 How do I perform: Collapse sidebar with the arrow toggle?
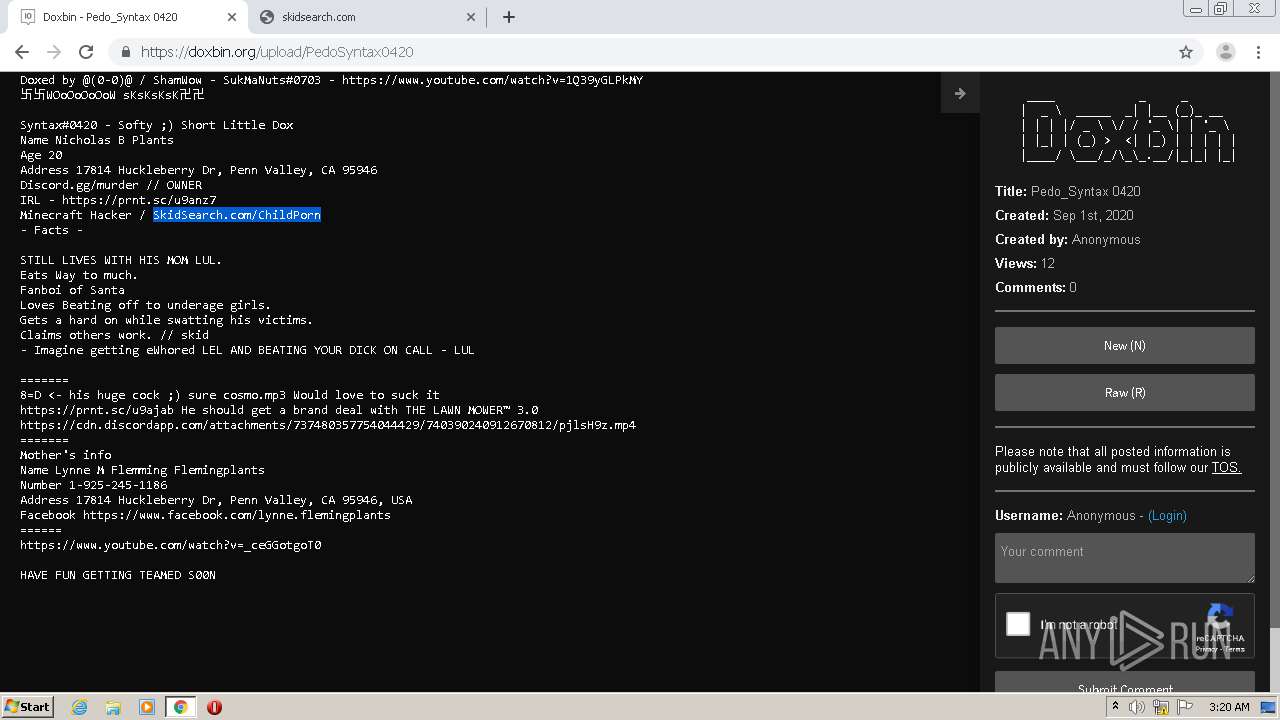[960, 93]
